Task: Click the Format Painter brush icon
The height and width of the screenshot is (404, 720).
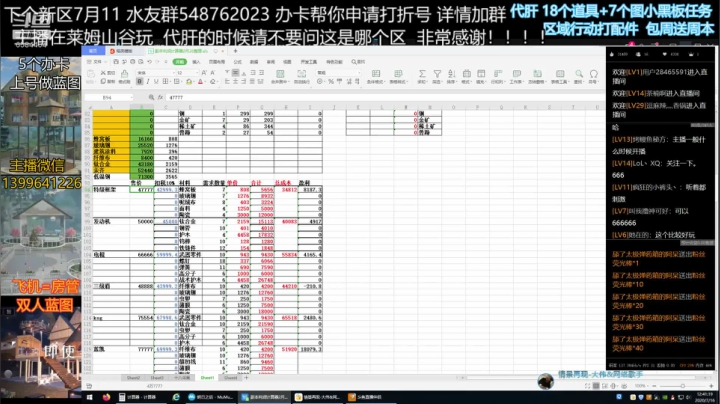Action: point(124,73)
